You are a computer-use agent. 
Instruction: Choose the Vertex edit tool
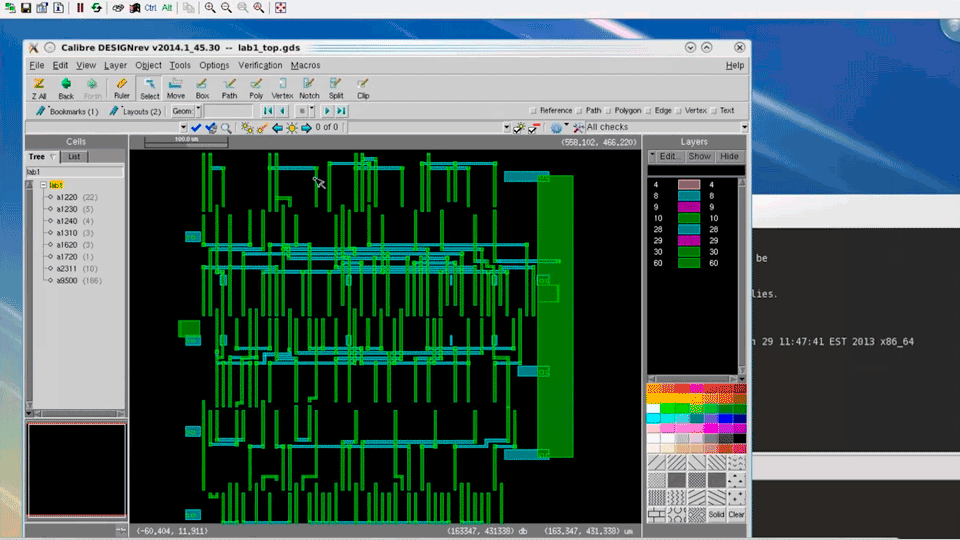pyautogui.click(x=282, y=88)
